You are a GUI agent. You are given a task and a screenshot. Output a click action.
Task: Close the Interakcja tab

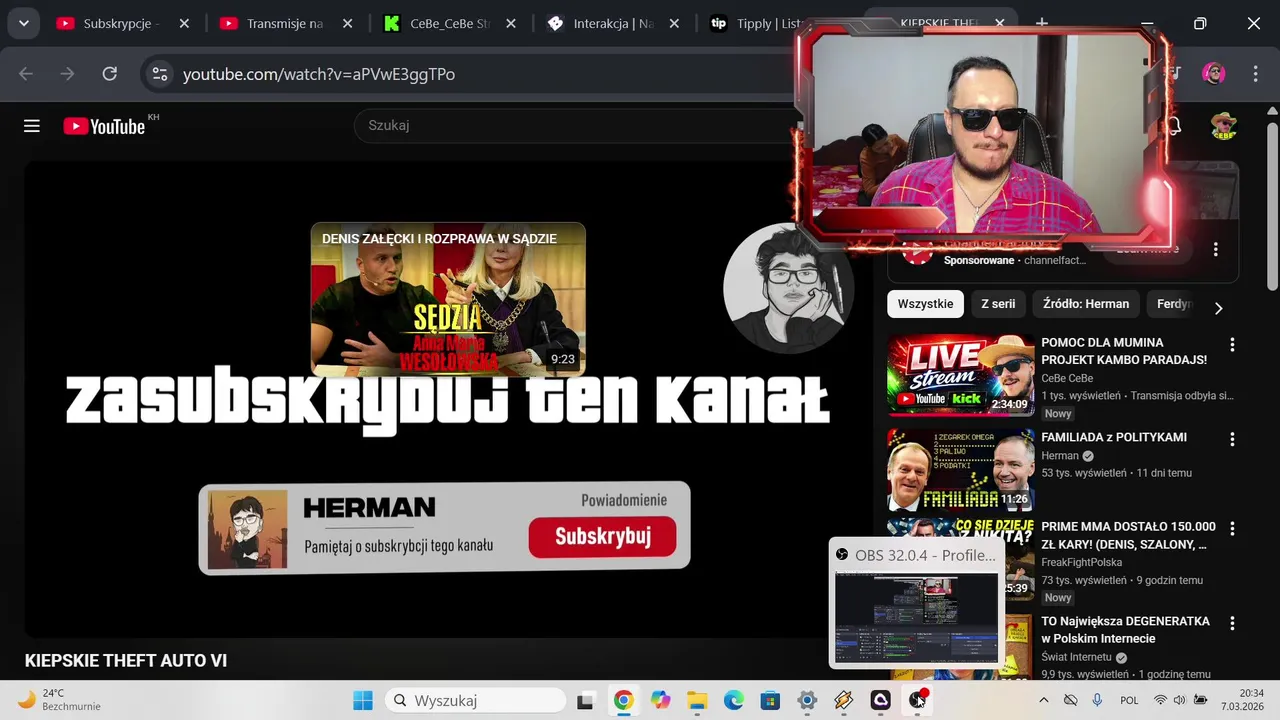tap(674, 23)
